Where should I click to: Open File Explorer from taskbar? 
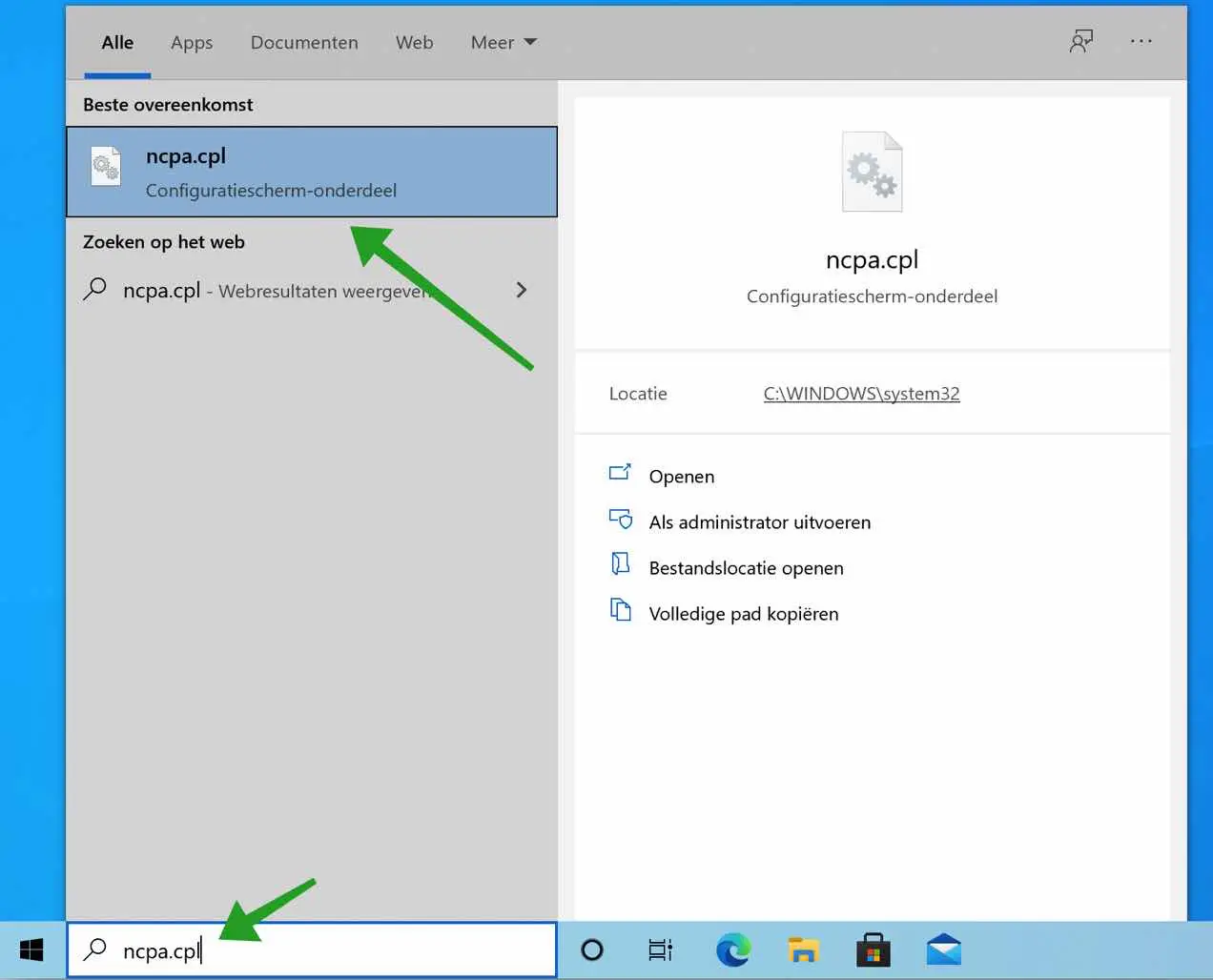coord(803,949)
